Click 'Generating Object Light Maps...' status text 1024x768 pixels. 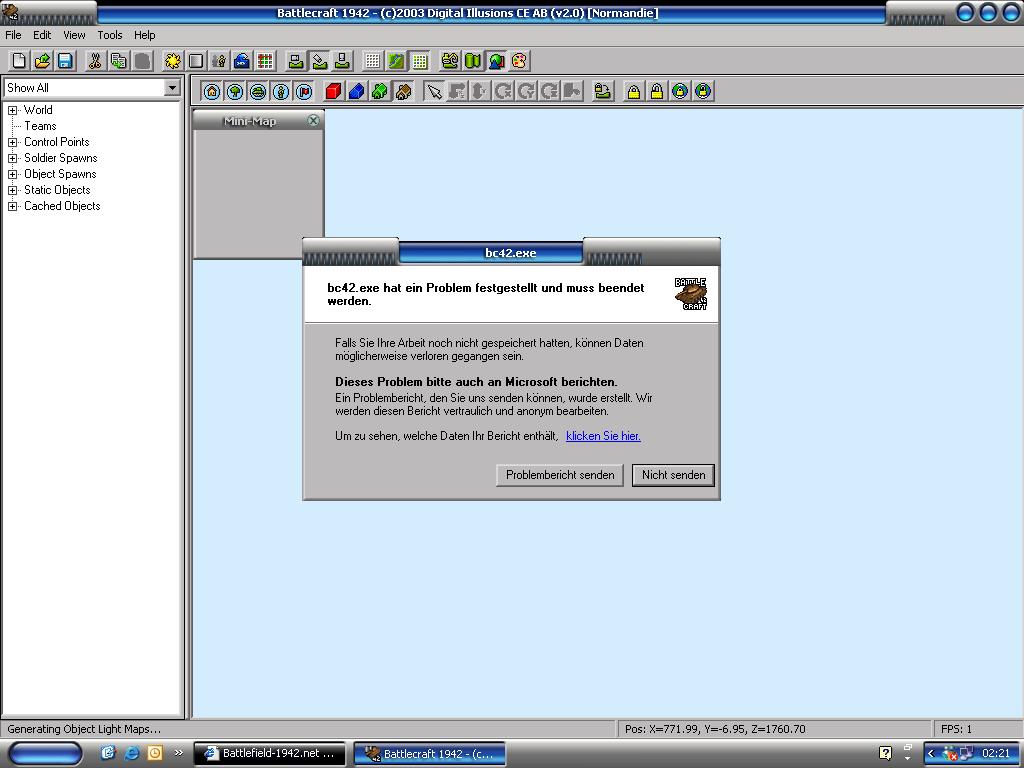pyautogui.click(x=84, y=729)
